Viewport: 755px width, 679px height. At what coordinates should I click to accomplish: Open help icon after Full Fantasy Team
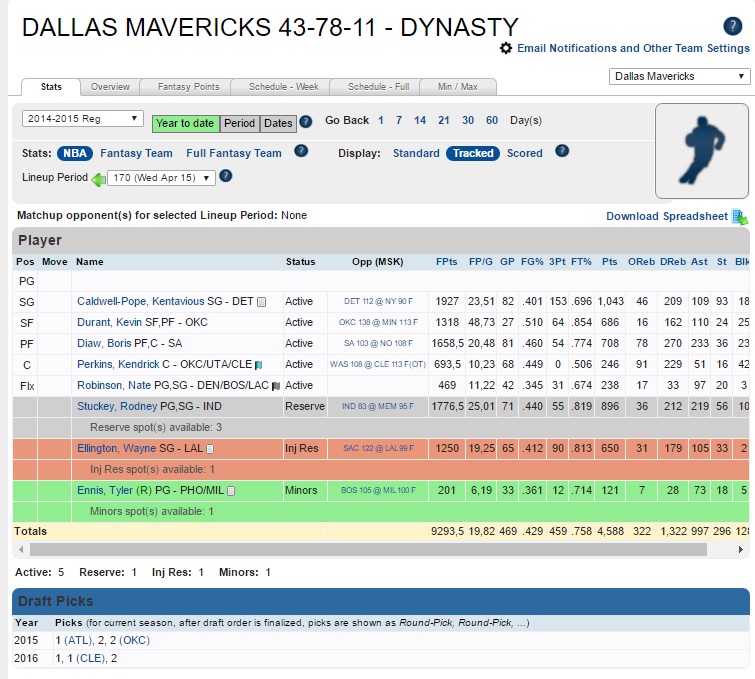pyautogui.click(x=301, y=151)
